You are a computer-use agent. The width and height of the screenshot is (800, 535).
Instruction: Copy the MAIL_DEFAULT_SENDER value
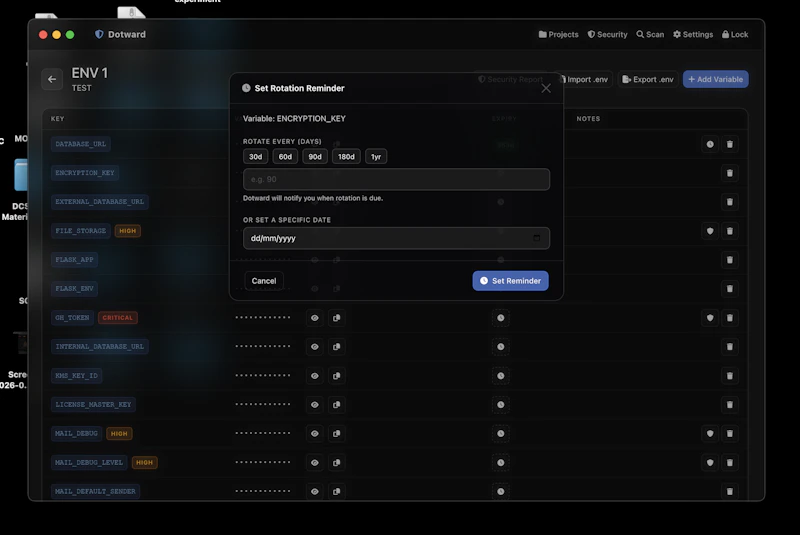(337, 492)
